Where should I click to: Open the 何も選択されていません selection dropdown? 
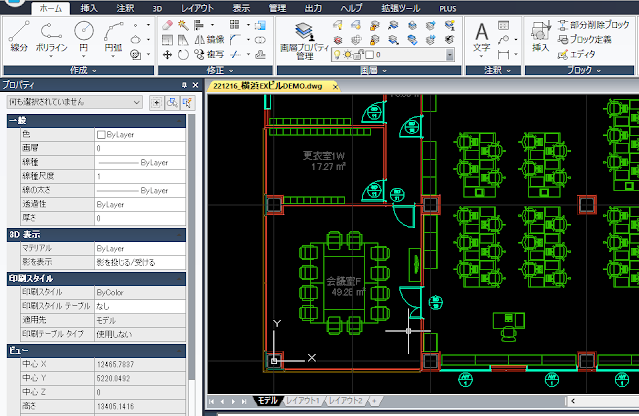click(75, 102)
